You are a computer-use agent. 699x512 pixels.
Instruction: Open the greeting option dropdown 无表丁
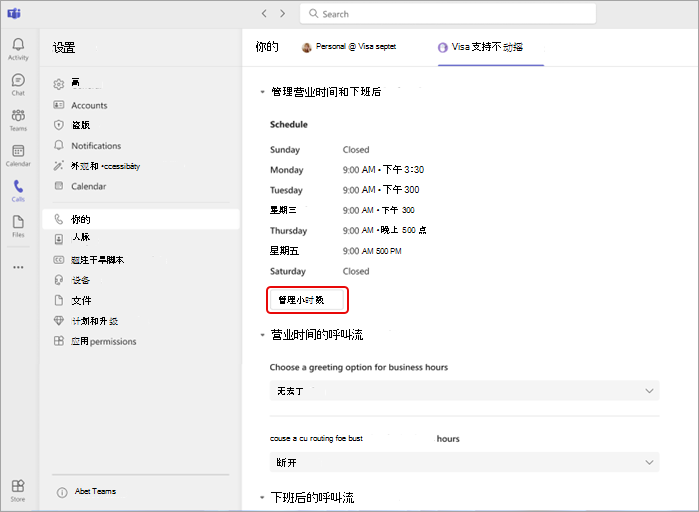465,391
